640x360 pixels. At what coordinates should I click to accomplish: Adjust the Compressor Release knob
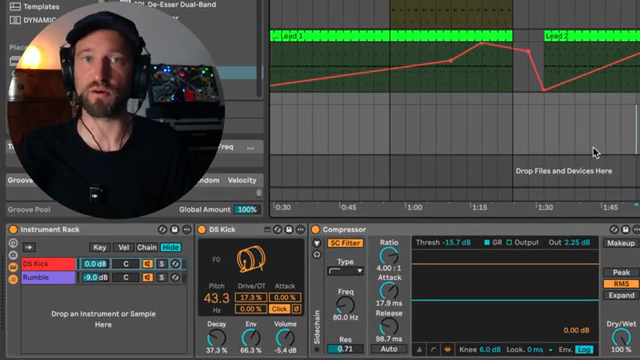(x=389, y=327)
